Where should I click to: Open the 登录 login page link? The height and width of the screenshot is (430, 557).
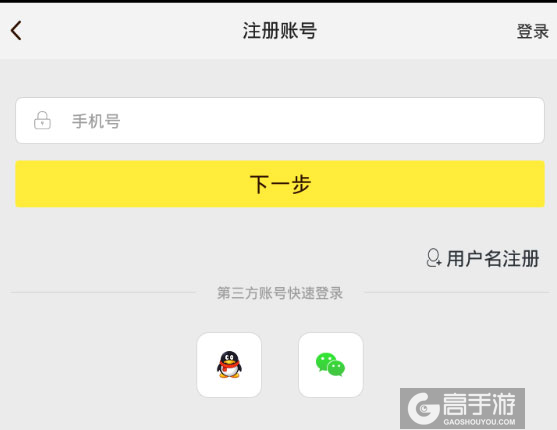[532, 31]
